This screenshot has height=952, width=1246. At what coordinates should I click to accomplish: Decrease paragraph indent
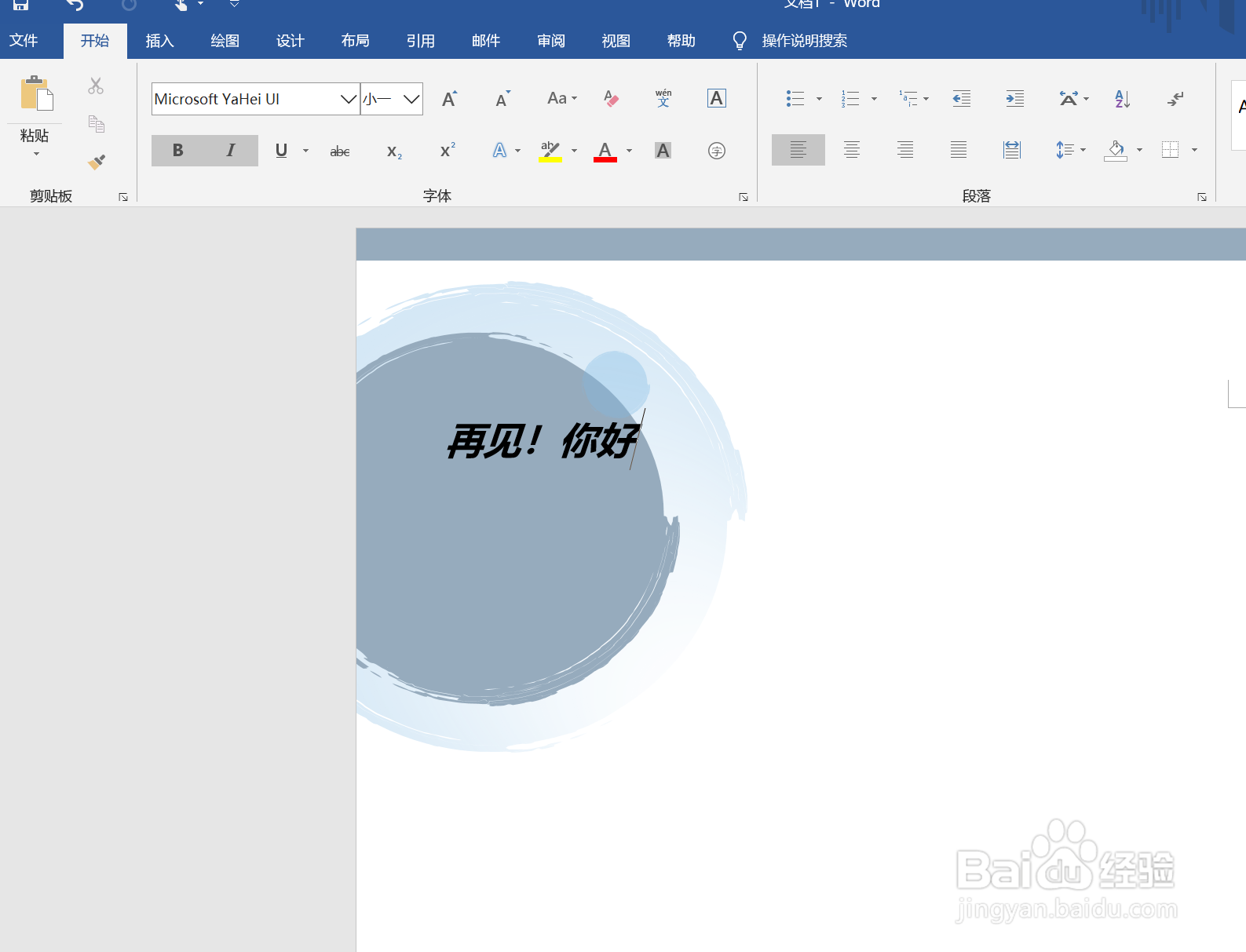pos(961,99)
